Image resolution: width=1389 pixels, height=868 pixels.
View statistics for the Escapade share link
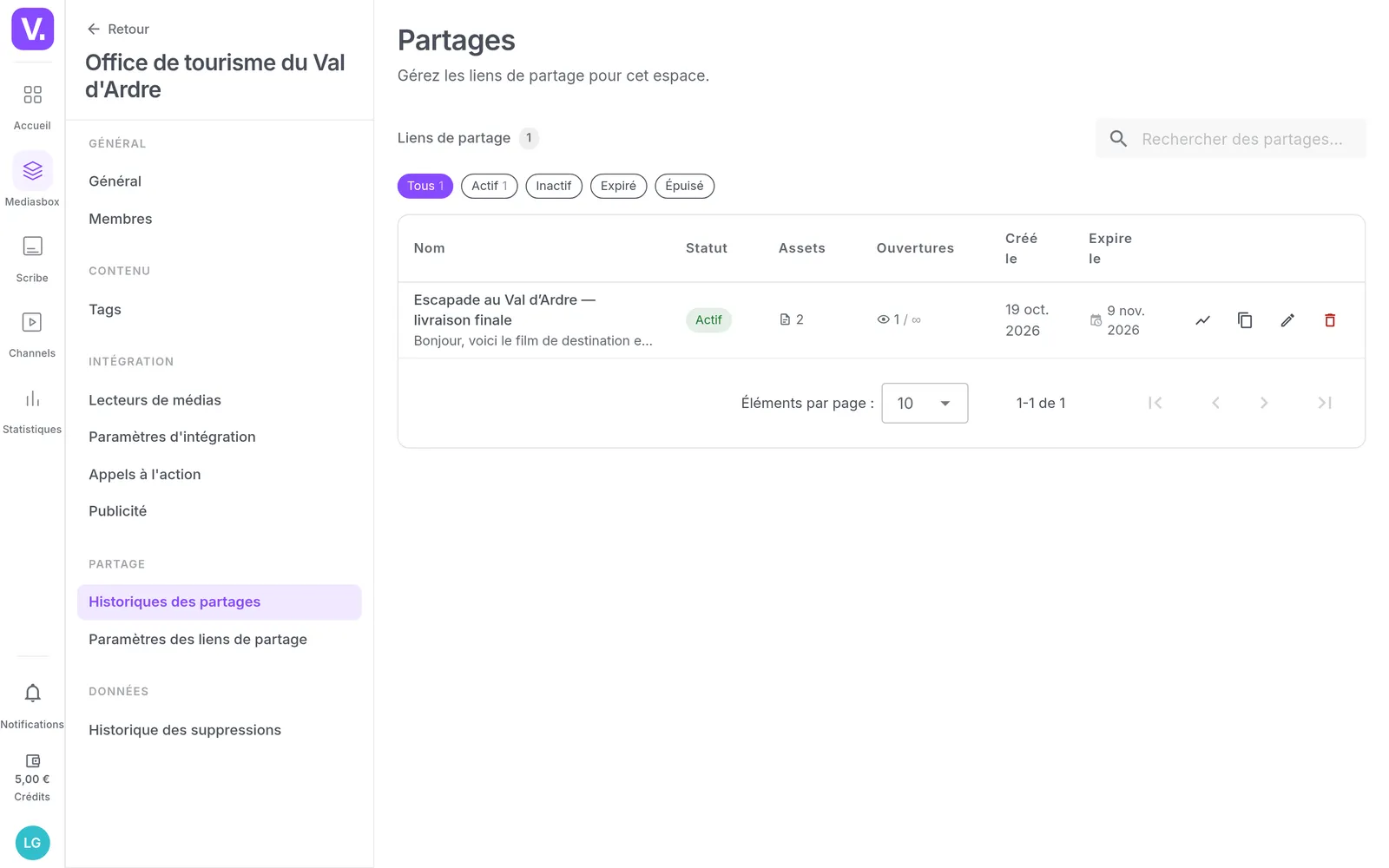1202,320
